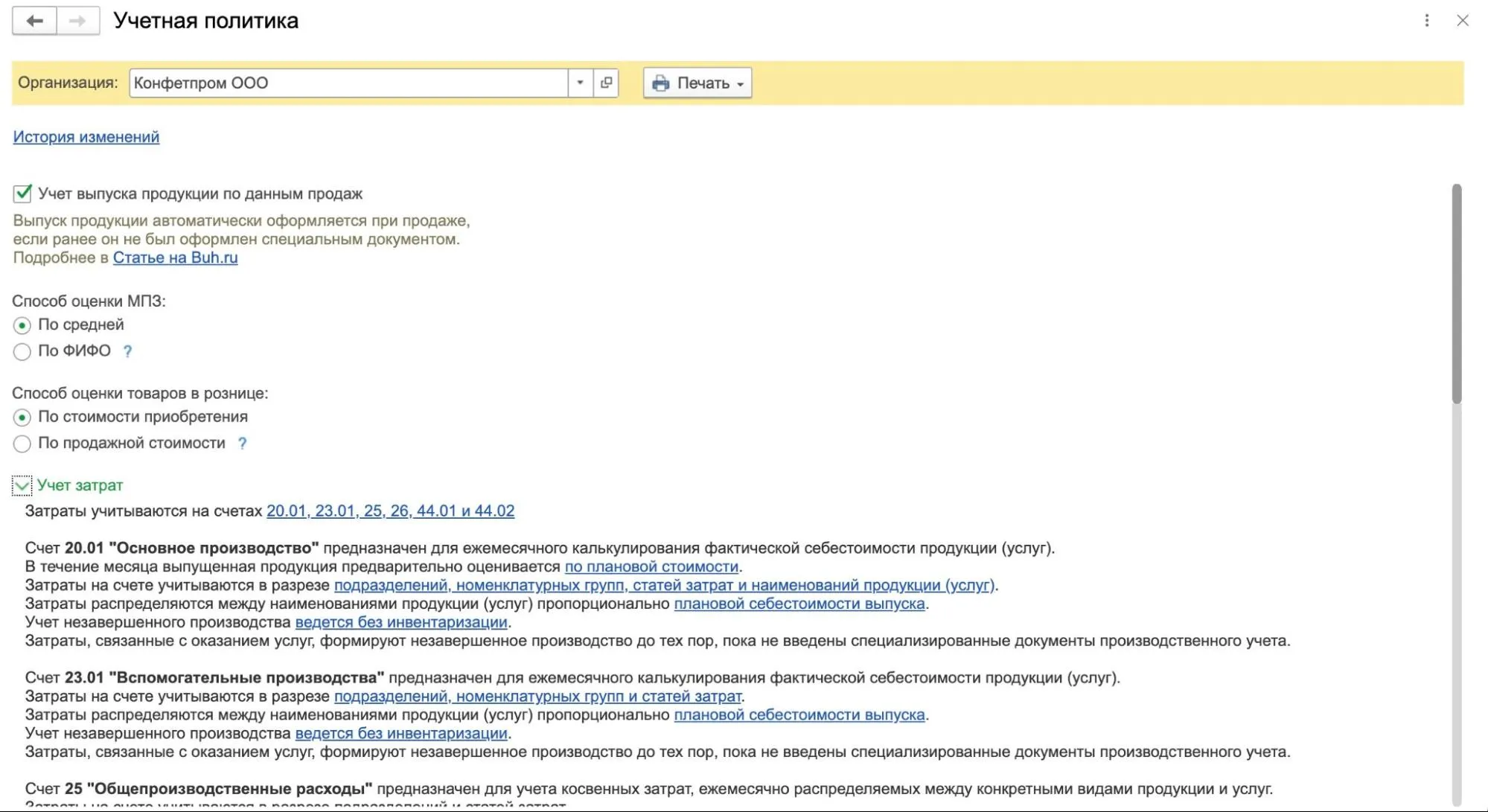The image size is (1488, 812).
Task: Close the Учетная политика form
Action: pos(1462,21)
